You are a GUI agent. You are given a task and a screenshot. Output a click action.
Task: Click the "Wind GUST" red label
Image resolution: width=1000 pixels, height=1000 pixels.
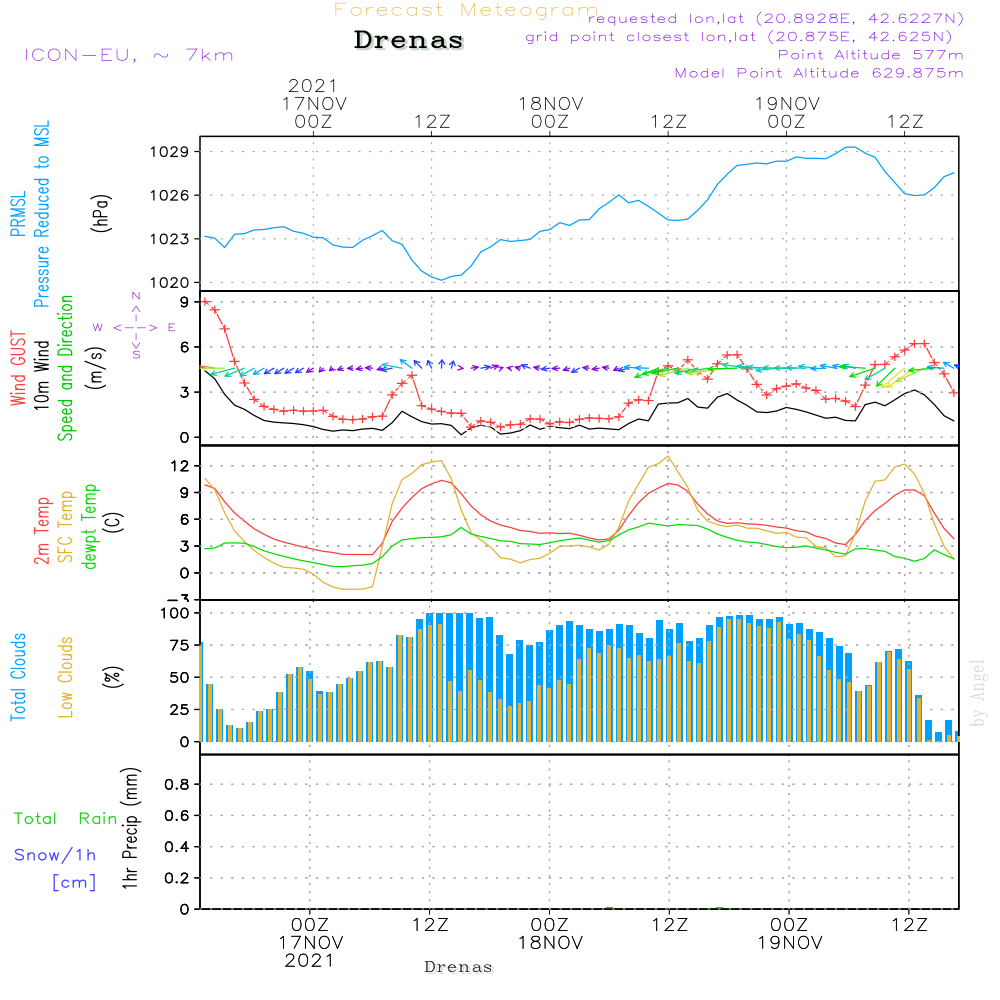[x=18, y=369]
